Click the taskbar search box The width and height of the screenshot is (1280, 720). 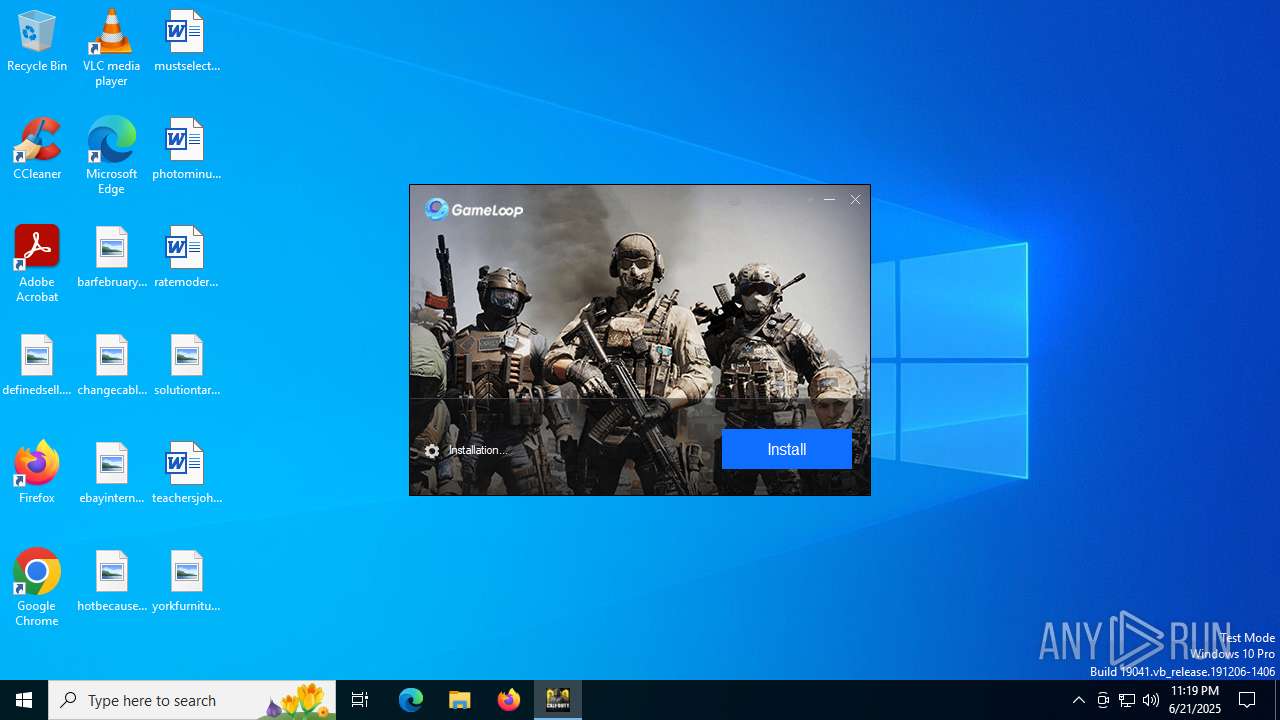point(192,700)
